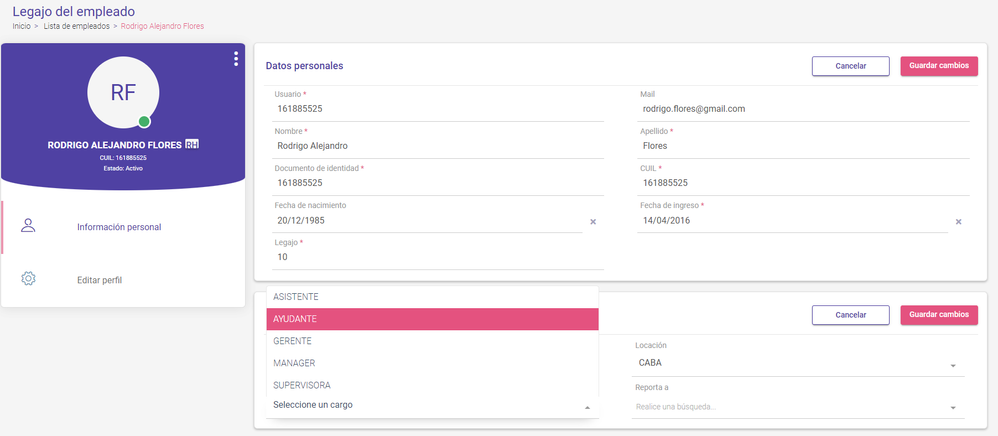Select AYUDANTE from the cargo list
998x436 pixels.
(432, 320)
